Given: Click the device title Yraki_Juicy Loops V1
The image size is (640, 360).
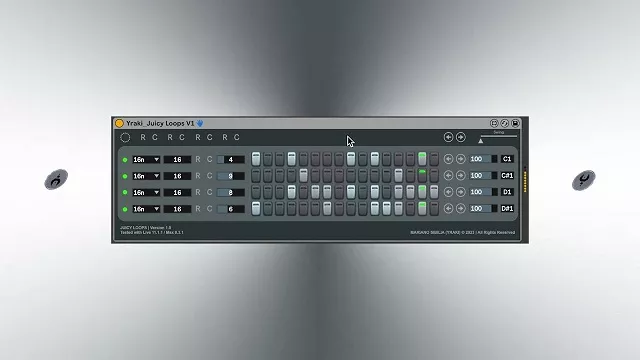Looking at the screenshot, I should 160,123.
